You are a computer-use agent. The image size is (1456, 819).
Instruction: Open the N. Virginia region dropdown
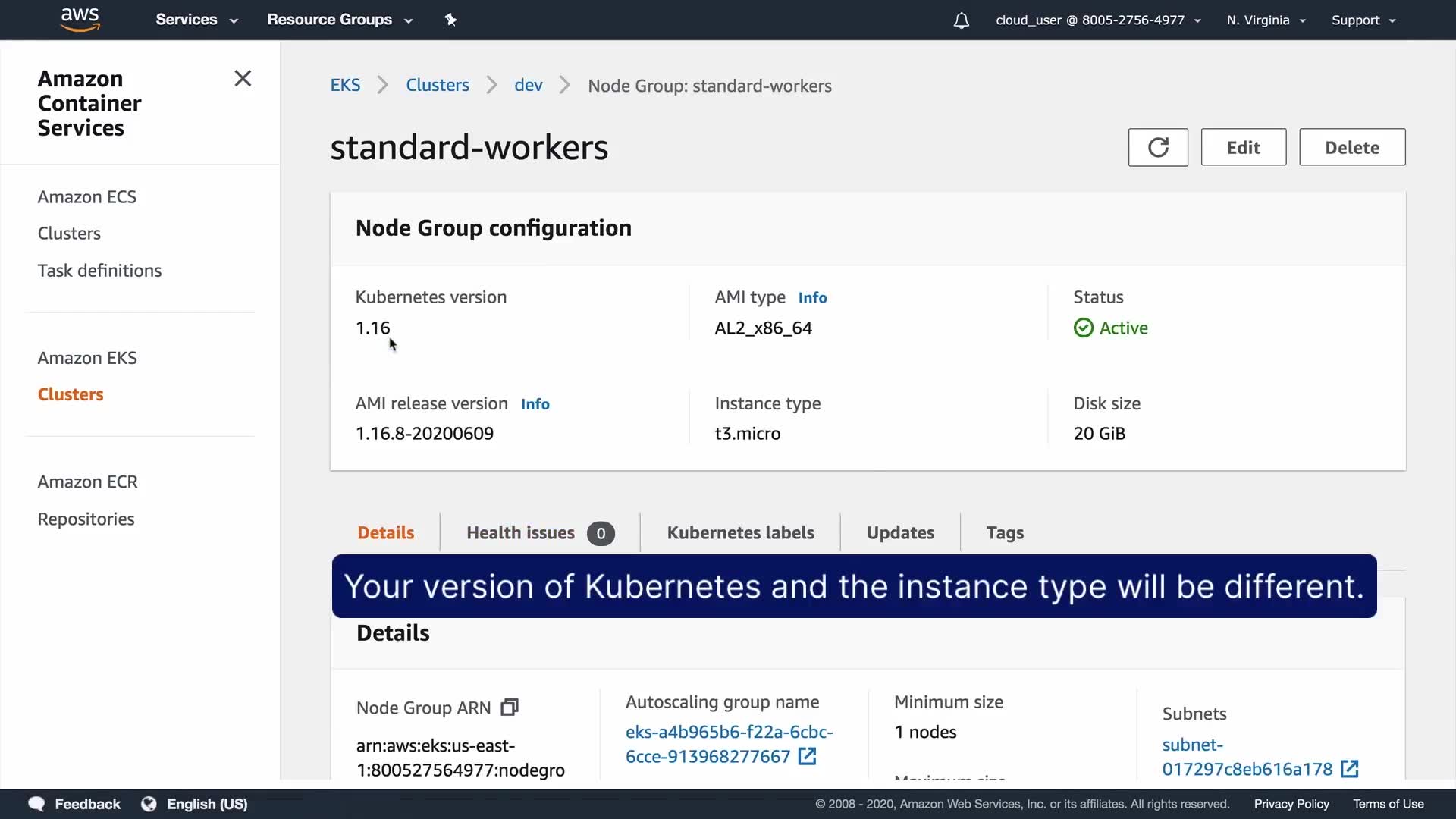1266,20
